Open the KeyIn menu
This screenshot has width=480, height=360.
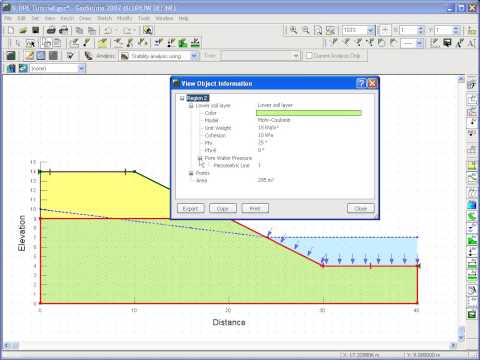67,18
